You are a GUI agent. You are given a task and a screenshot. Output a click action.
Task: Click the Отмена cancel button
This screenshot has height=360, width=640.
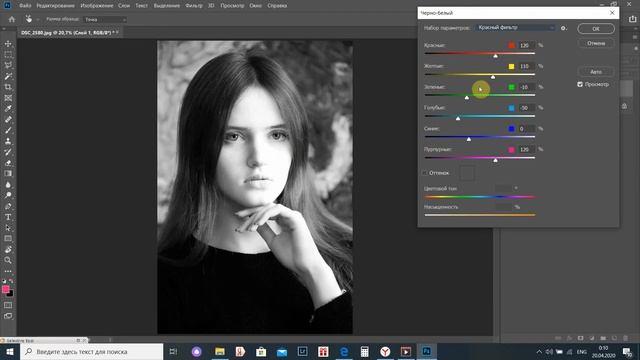click(x=596, y=43)
